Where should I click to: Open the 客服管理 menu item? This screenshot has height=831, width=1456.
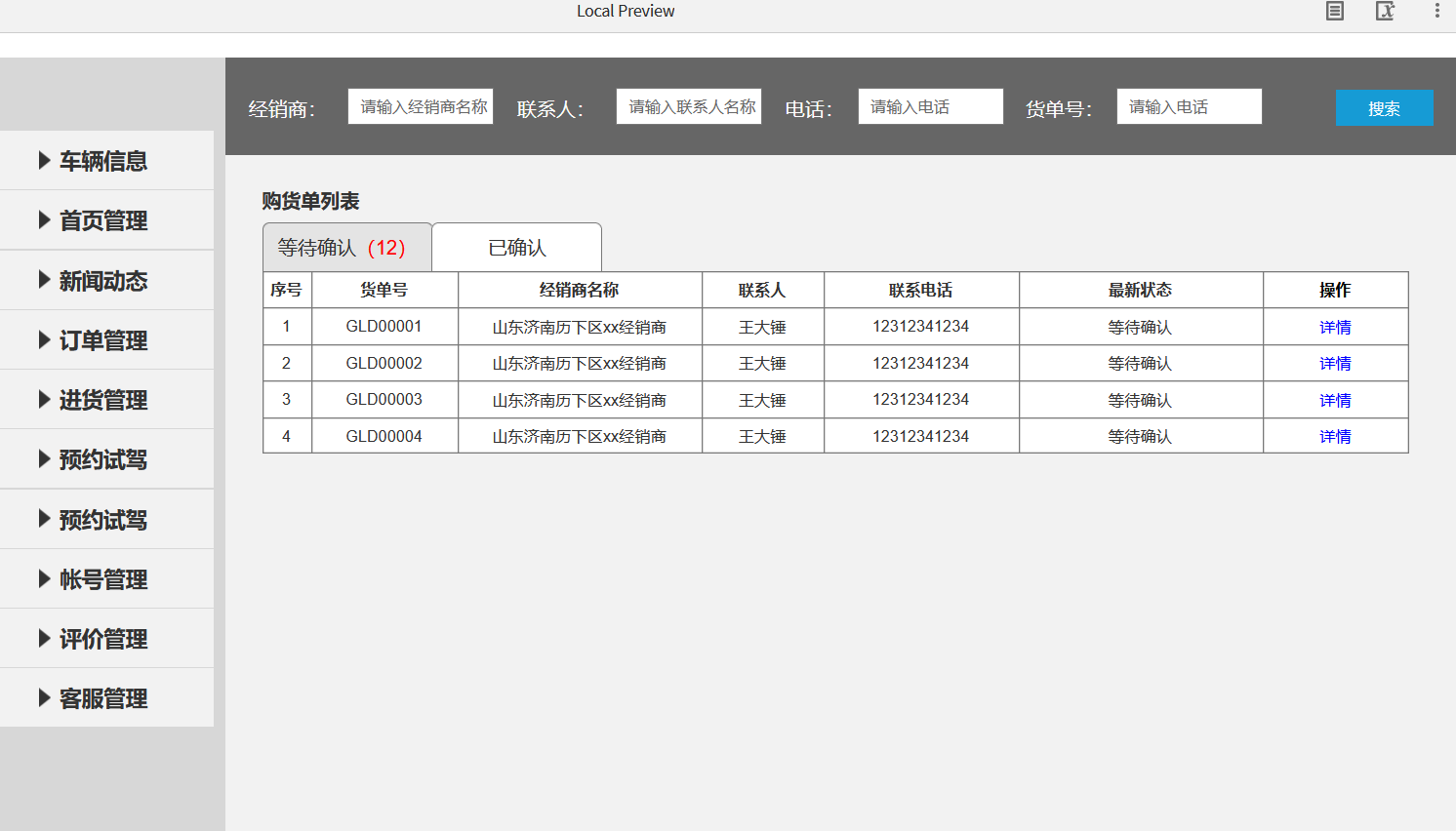tap(106, 697)
